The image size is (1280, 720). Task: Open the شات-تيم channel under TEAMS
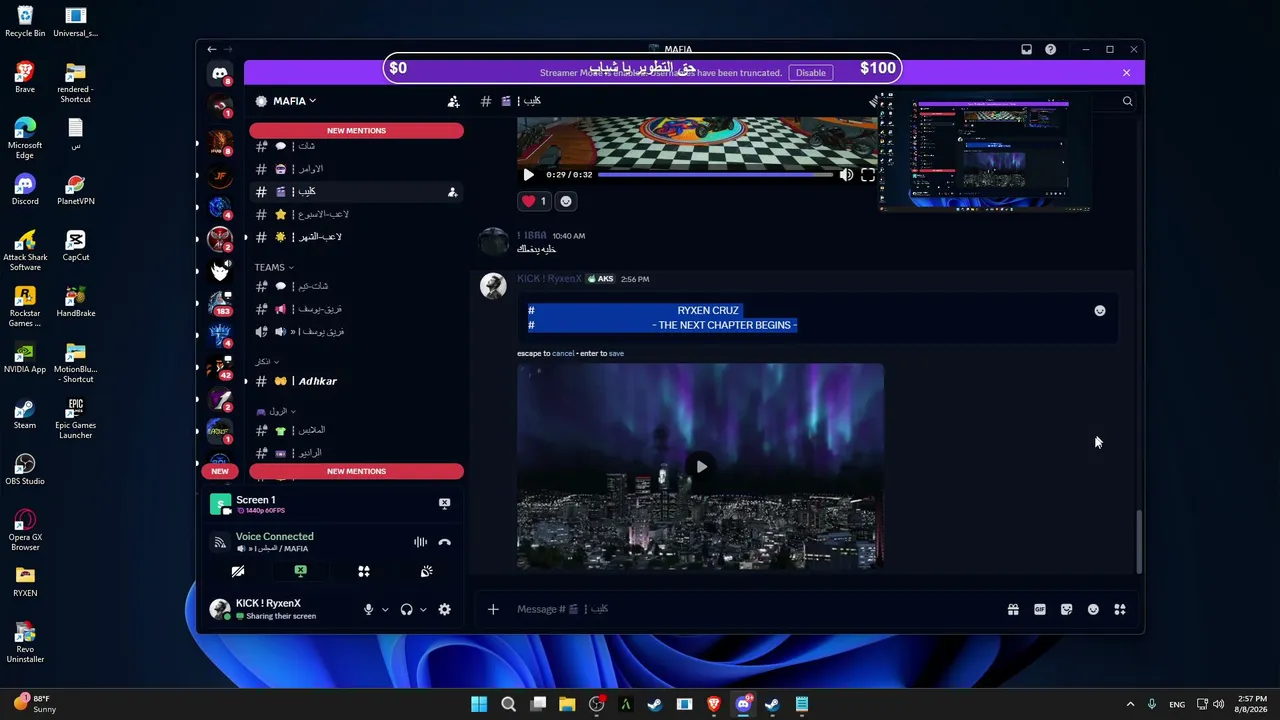coord(356,286)
